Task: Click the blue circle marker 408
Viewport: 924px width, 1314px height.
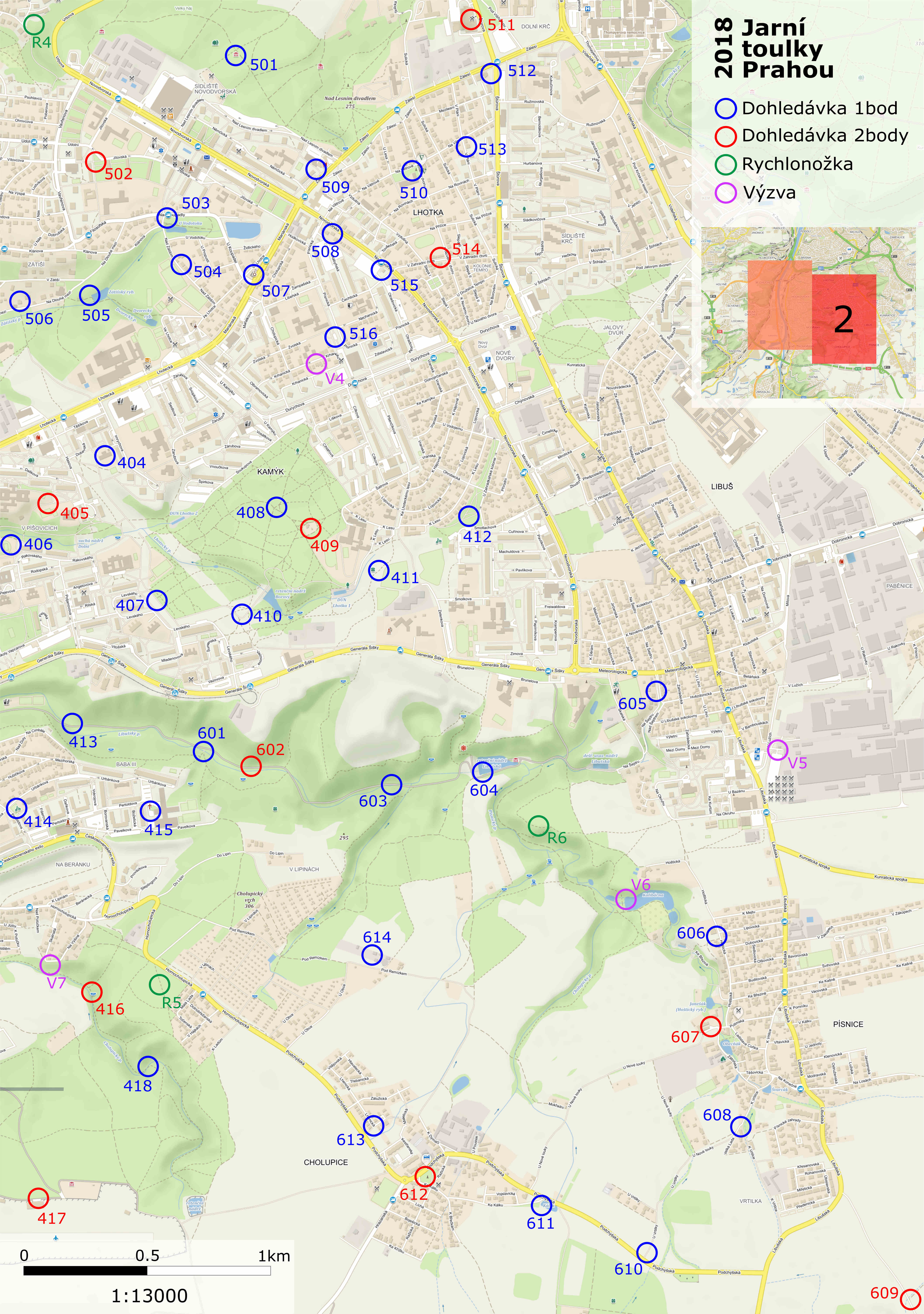Action: [276, 507]
